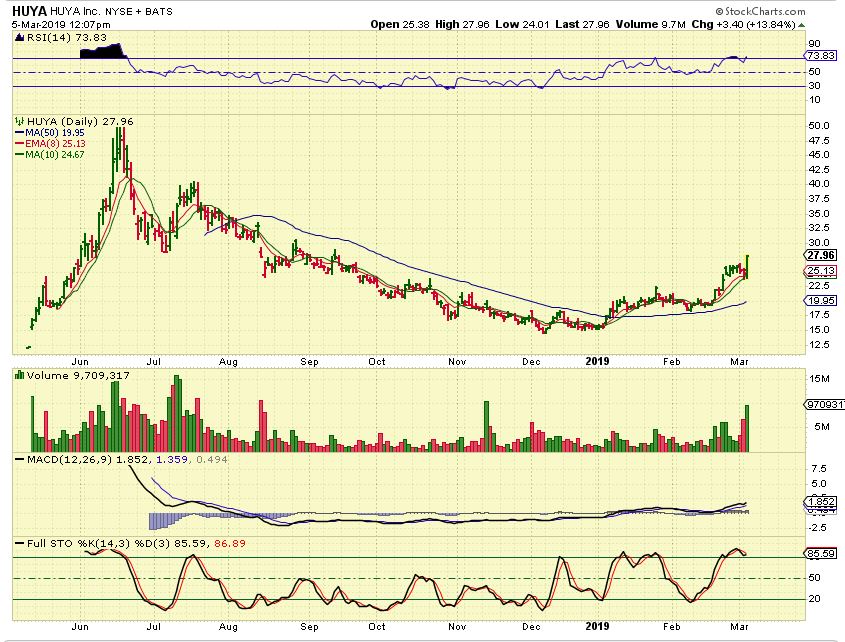This screenshot has width=845, height=642.
Task: Click the MA(50) blue legend line
Action: (20, 133)
